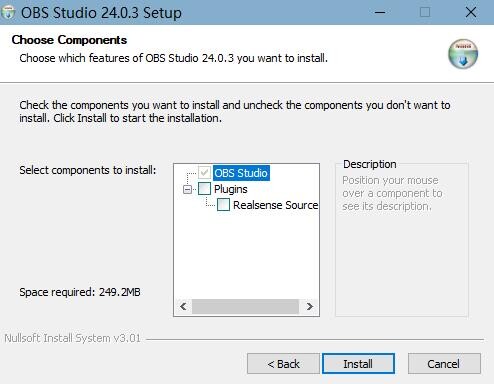Enable the Realsense Source checkbox
The height and width of the screenshot is (384, 494).
223,205
